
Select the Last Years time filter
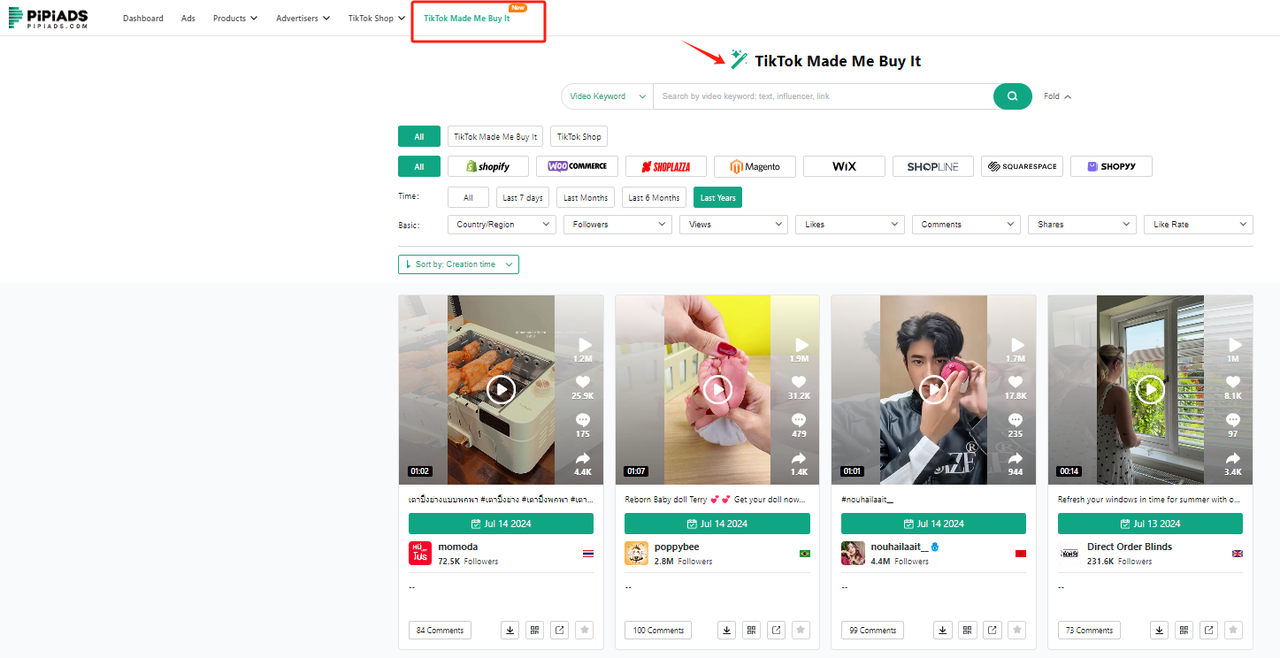point(718,198)
